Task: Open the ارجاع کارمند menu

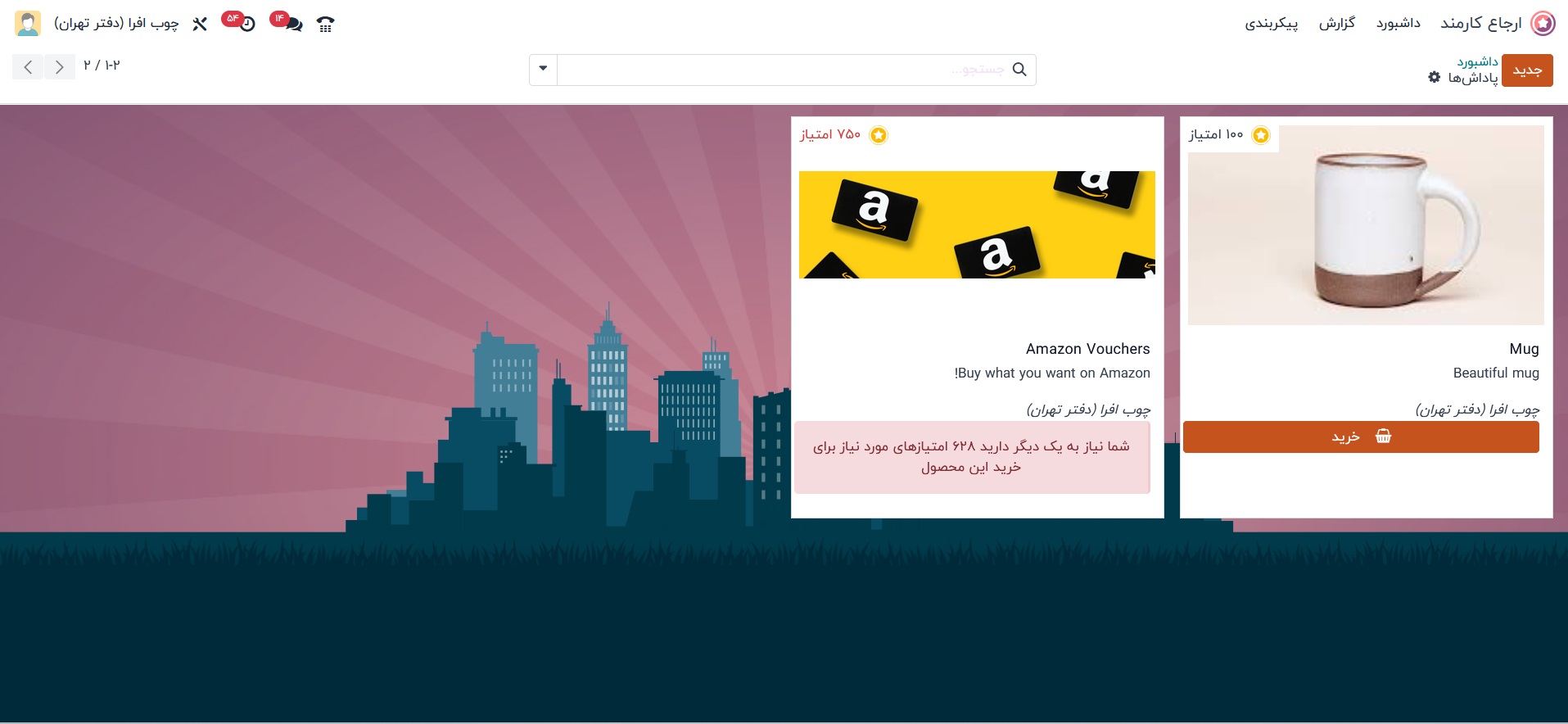Action: [1481, 23]
